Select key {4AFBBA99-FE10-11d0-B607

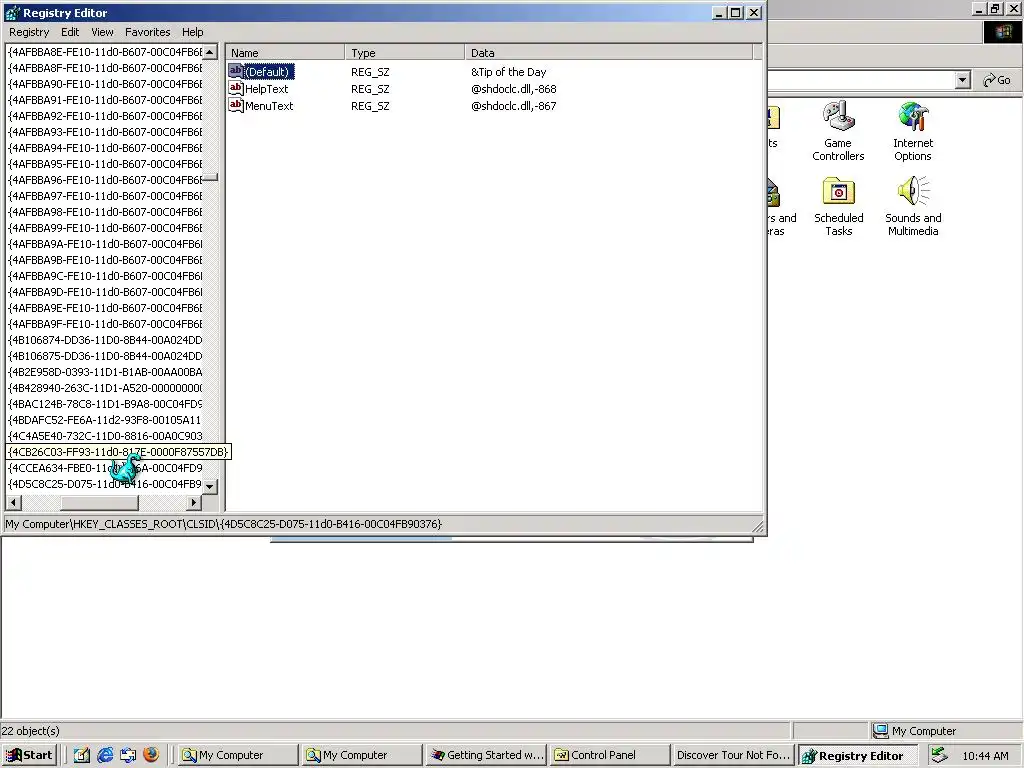tap(104, 228)
